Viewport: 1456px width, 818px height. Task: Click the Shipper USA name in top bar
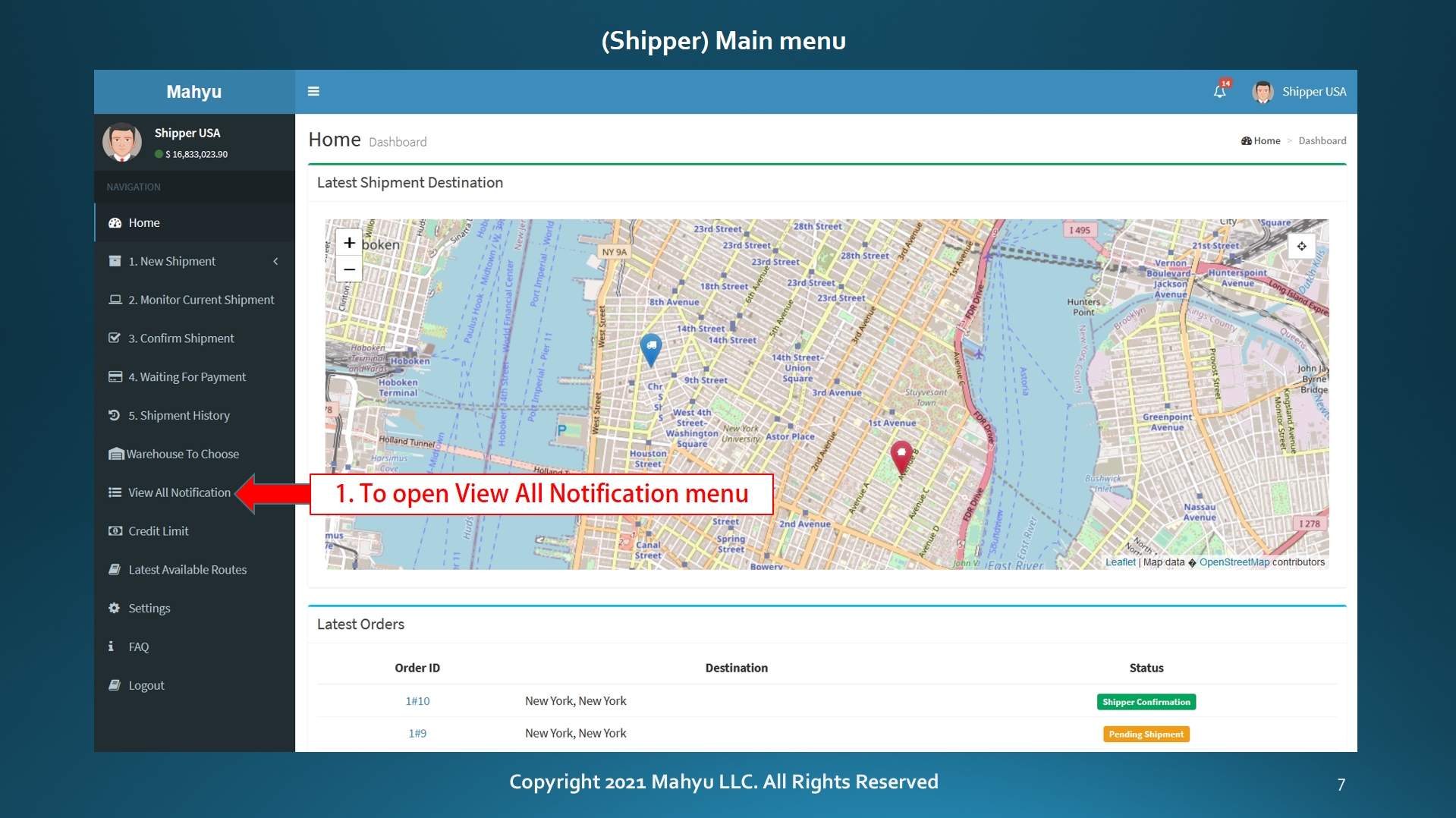click(x=1314, y=91)
